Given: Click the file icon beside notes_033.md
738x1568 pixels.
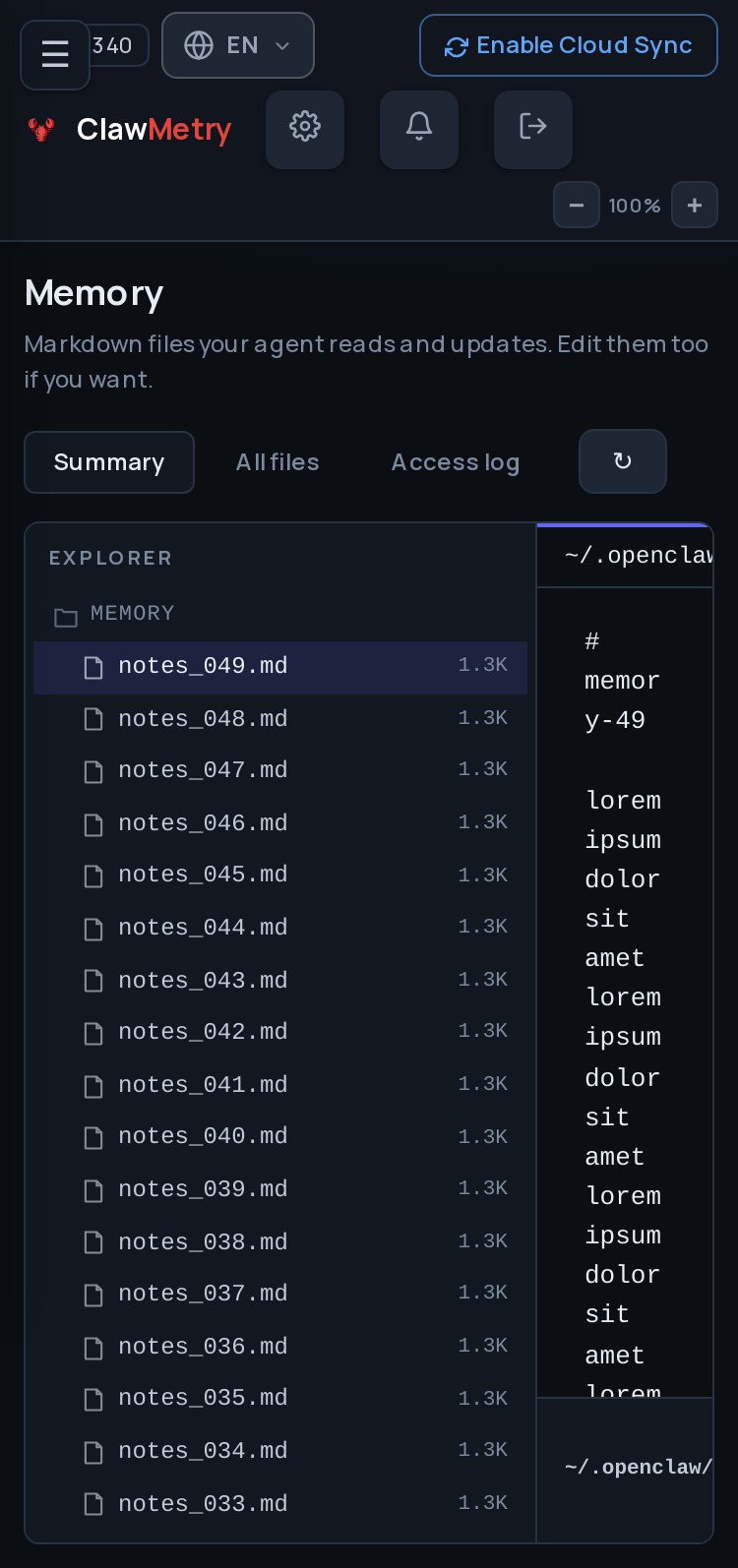Looking at the screenshot, I should [93, 1504].
